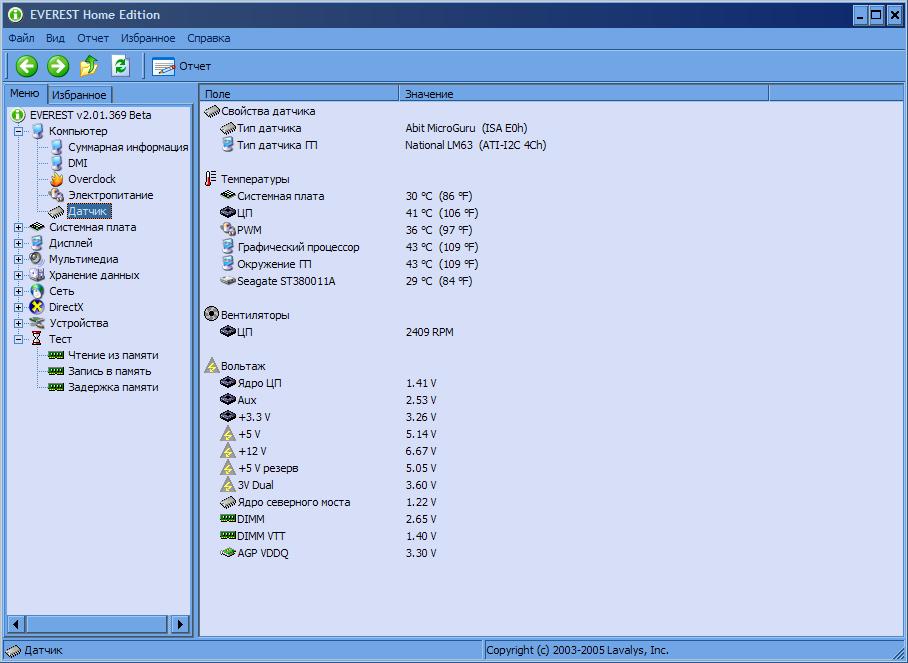This screenshot has height=663, width=908.
Task: Select Суммарная информация in the tree
Action: pos(128,147)
